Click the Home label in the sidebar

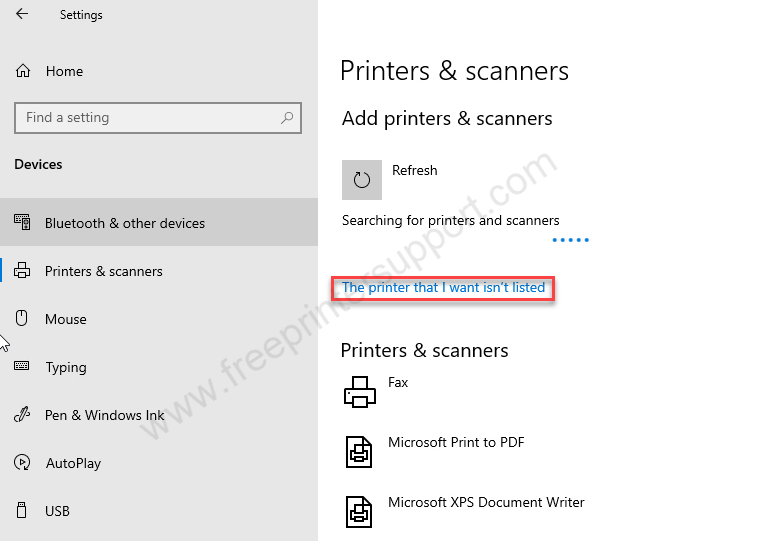[x=64, y=71]
